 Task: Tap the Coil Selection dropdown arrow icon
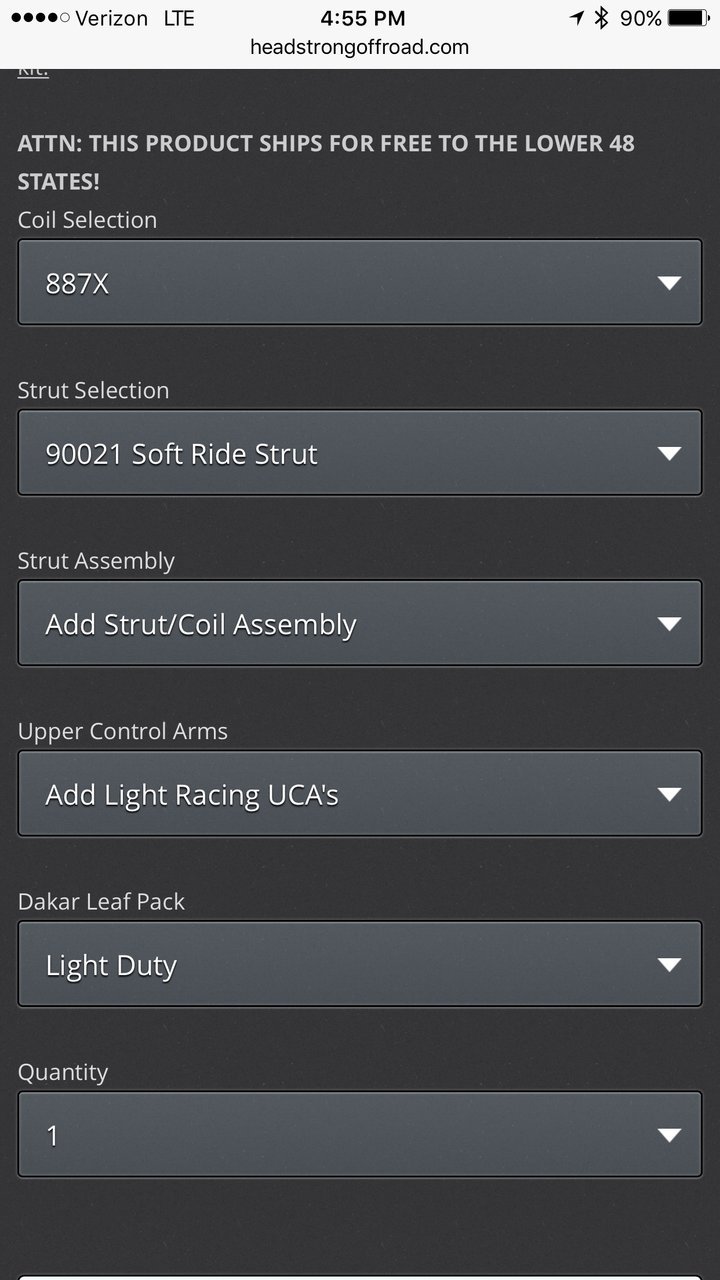(669, 283)
